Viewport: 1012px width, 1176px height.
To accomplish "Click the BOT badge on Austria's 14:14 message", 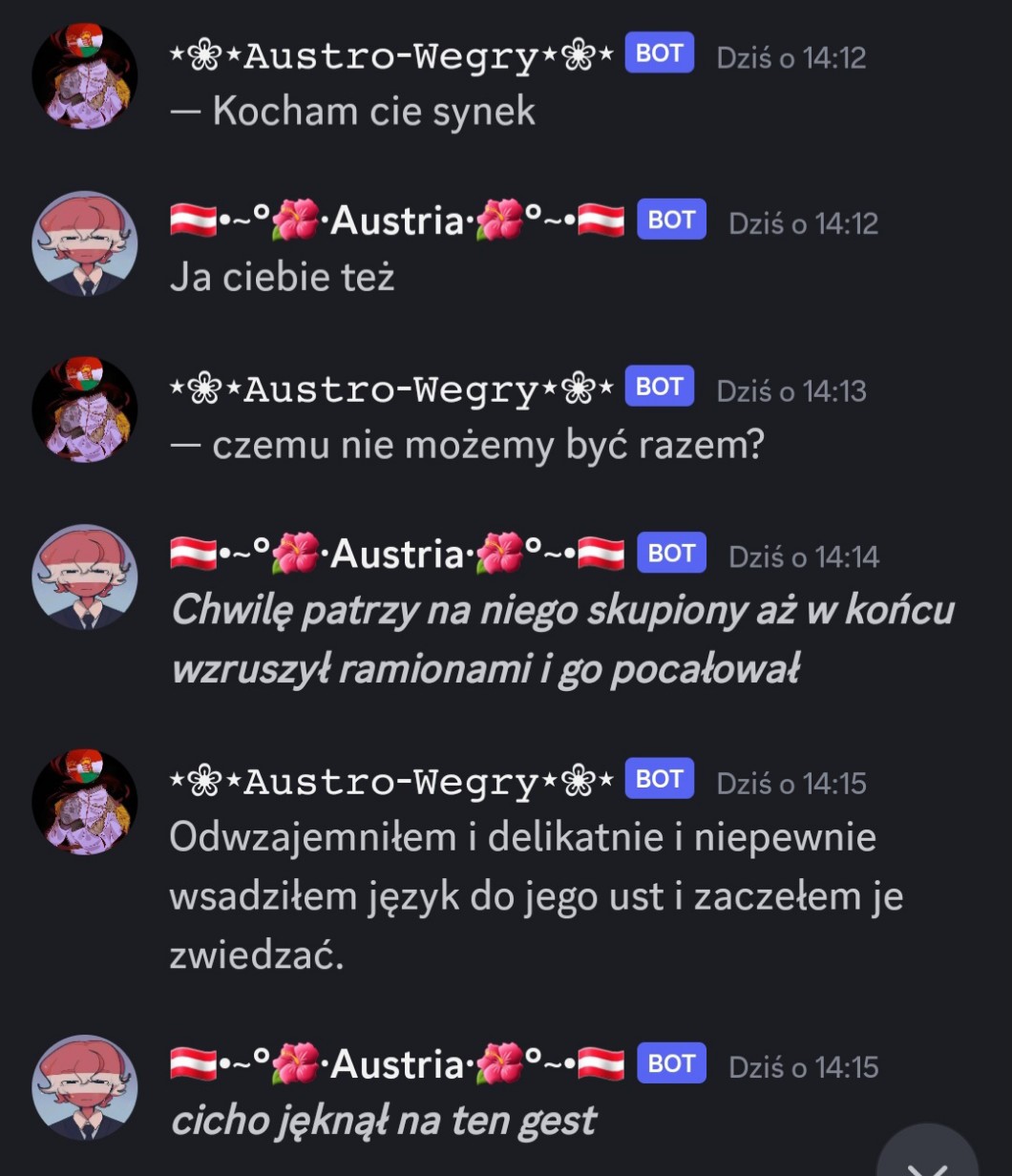I will coord(671,553).
